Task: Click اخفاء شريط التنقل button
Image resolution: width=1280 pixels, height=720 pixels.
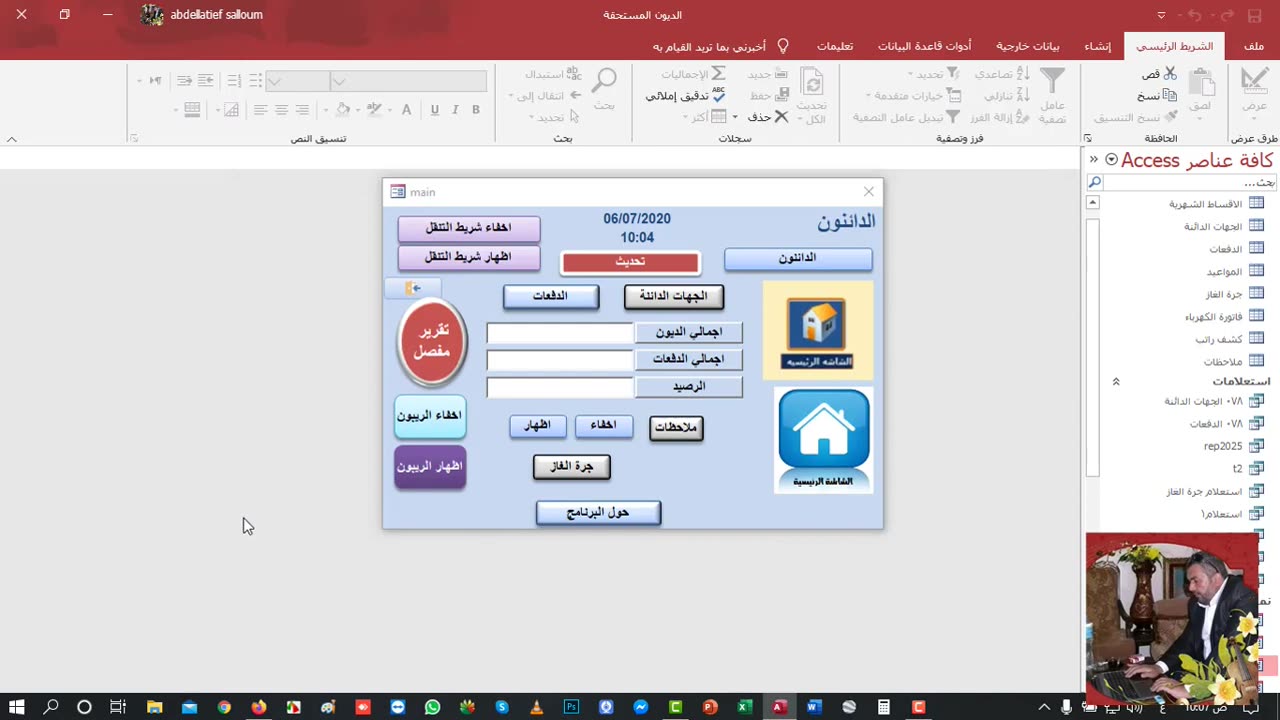Action: (x=469, y=228)
